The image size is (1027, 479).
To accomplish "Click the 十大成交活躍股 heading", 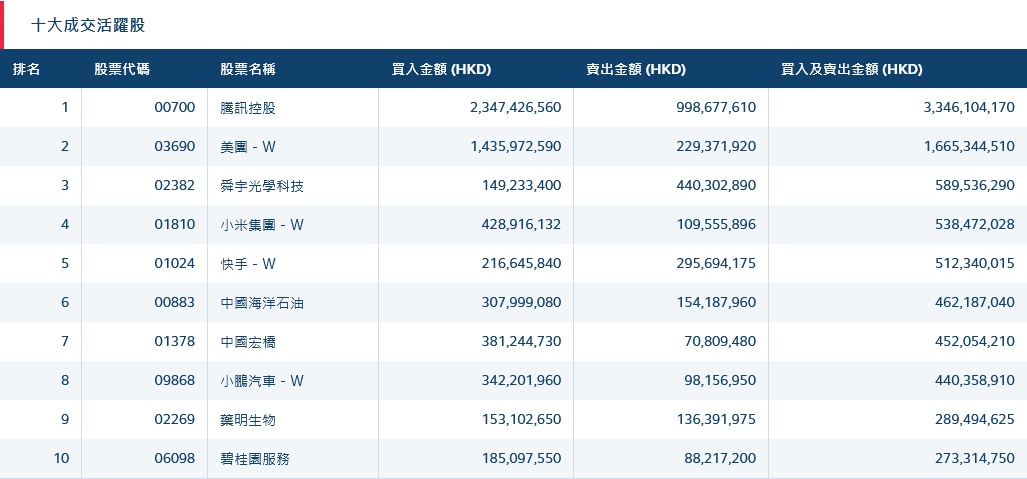I will pyautogui.click(x=88, y=26).
